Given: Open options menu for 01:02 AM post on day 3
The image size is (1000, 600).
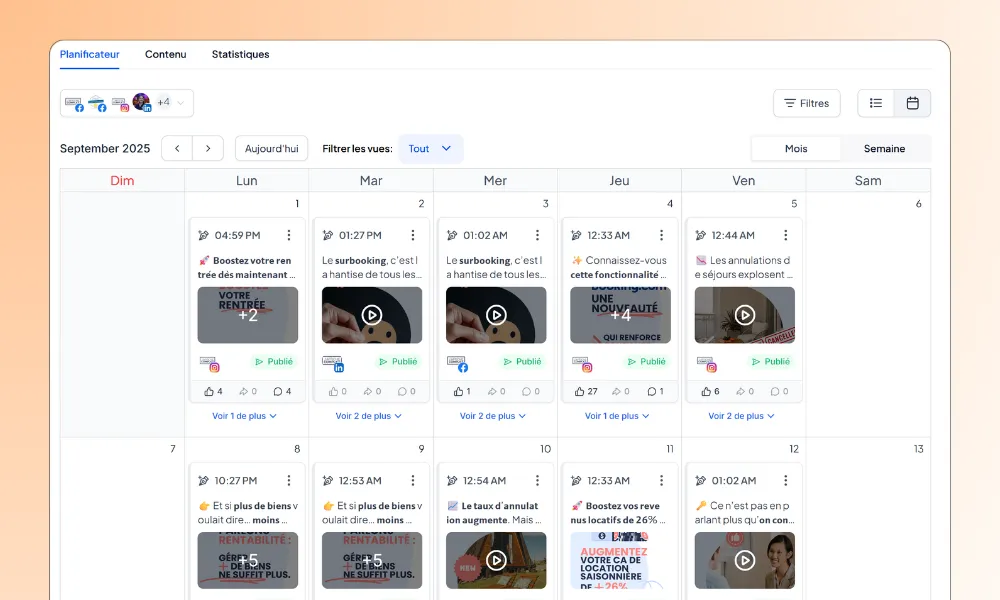Looking at the screenshot, I should [538, 235].
